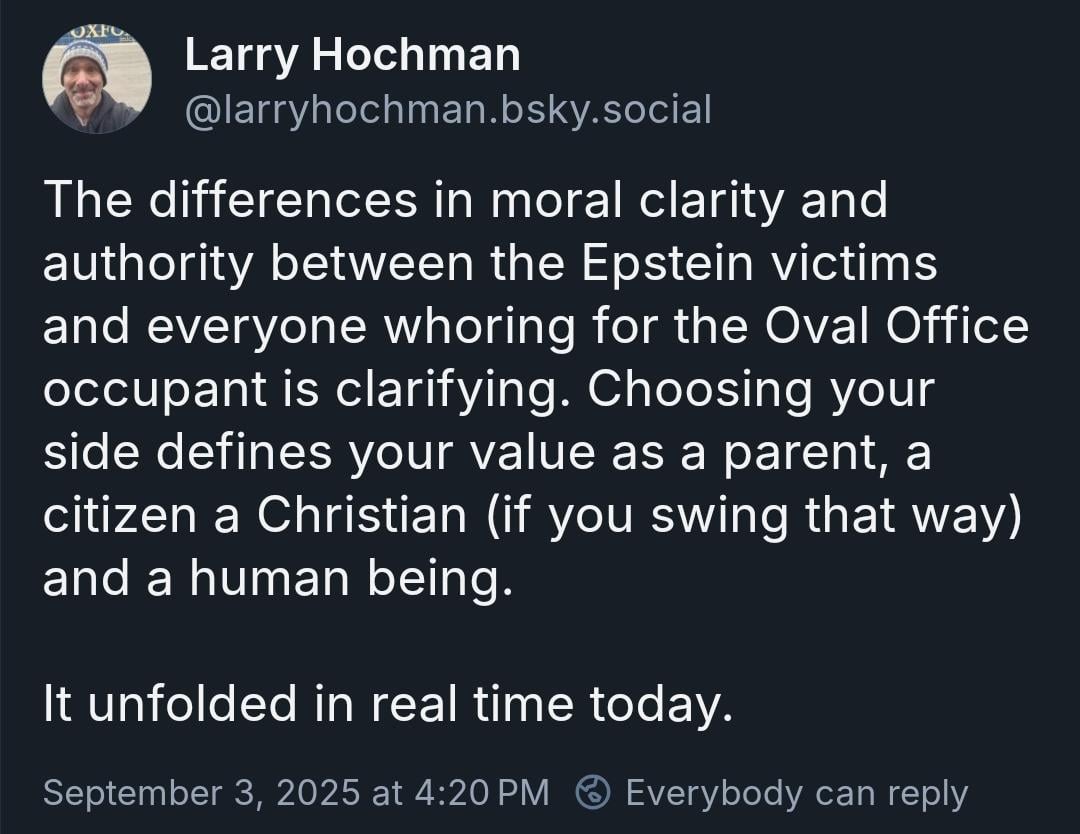The height and width of the screenshot is (834, 1080).
Task: Click the word 'occupant' in post
Action: pos(155,391)
